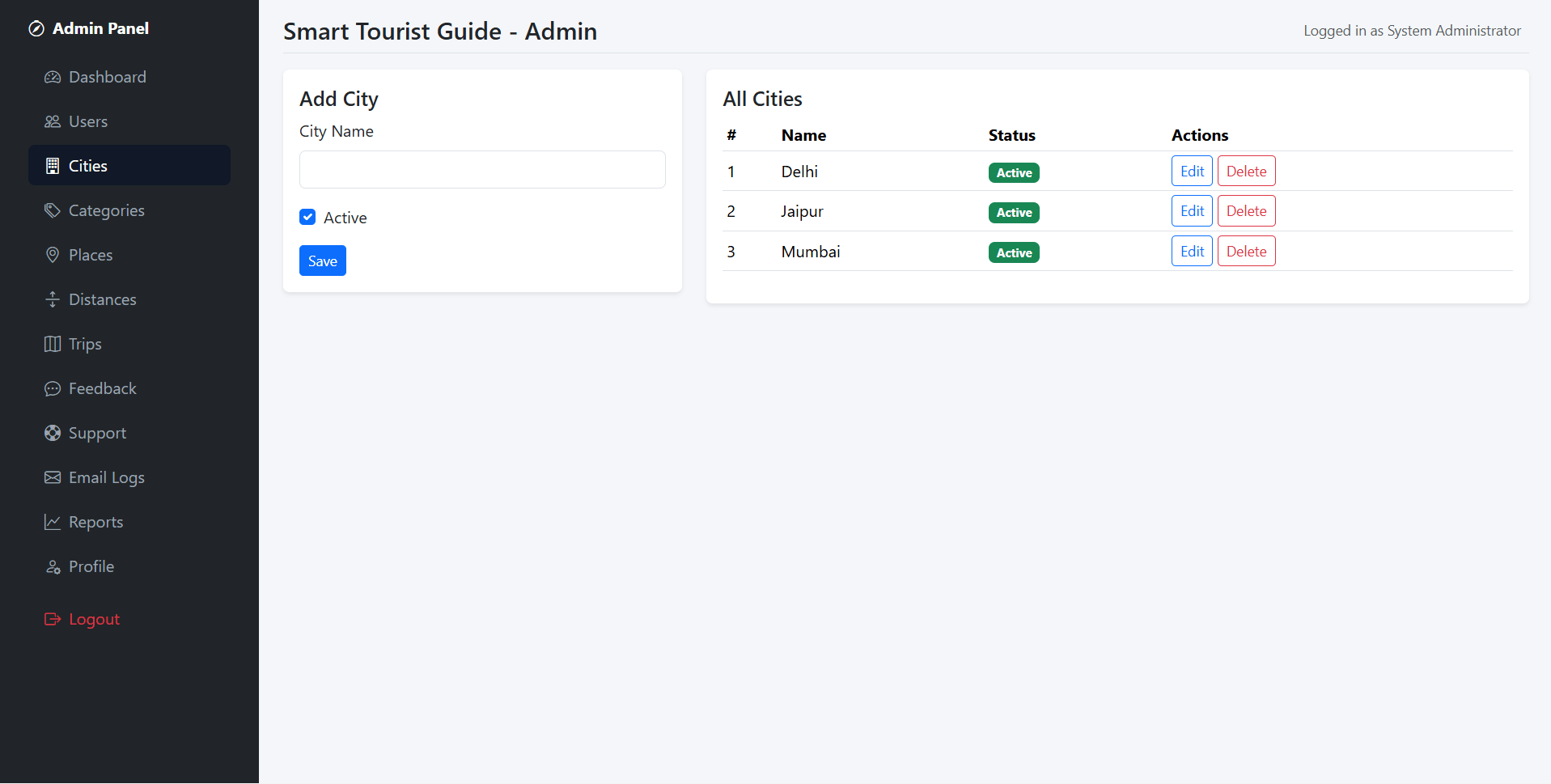Click the Feedback chat bubble icon

(53, 388)
